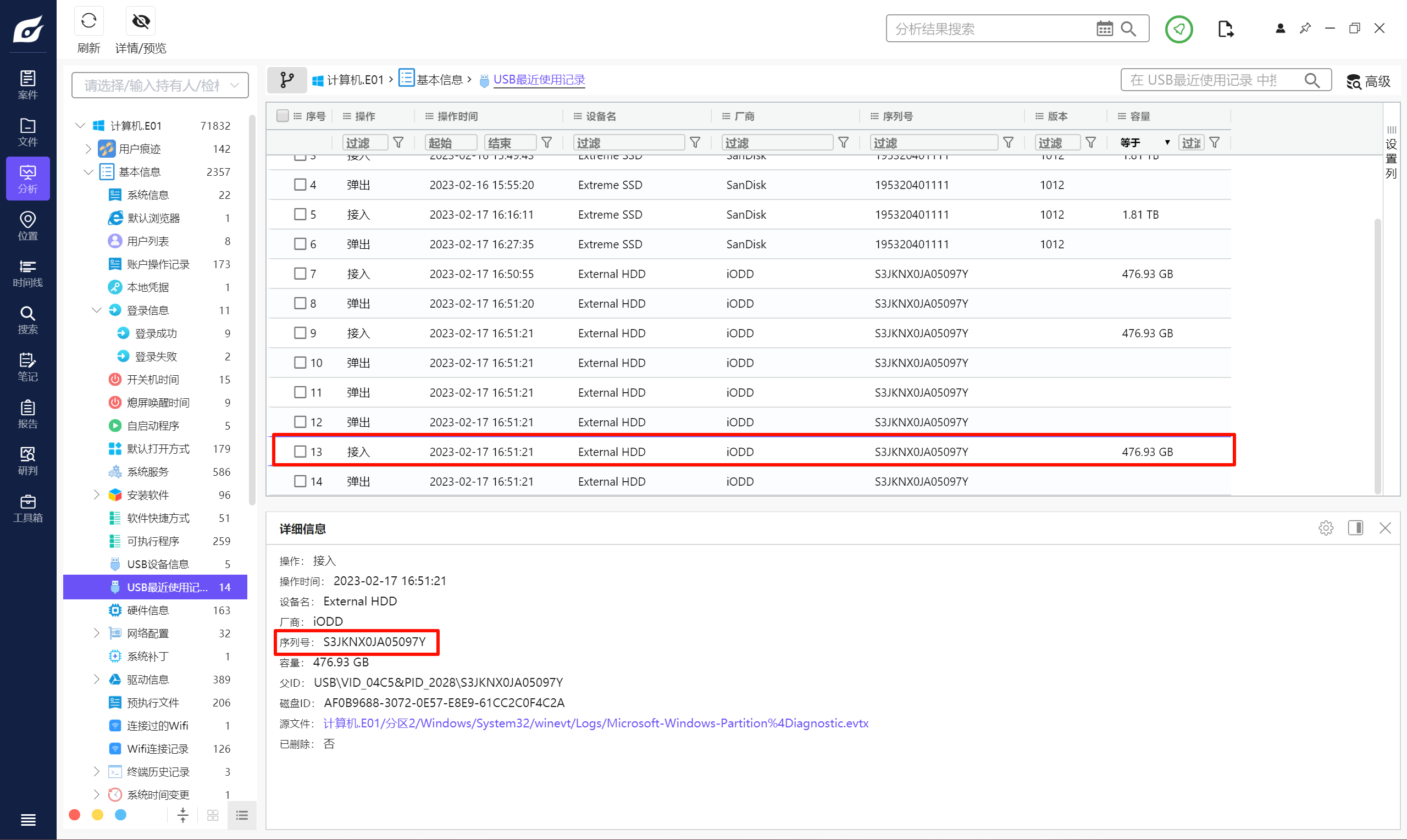Expand the 安装软件 tree node

point(96,495)
